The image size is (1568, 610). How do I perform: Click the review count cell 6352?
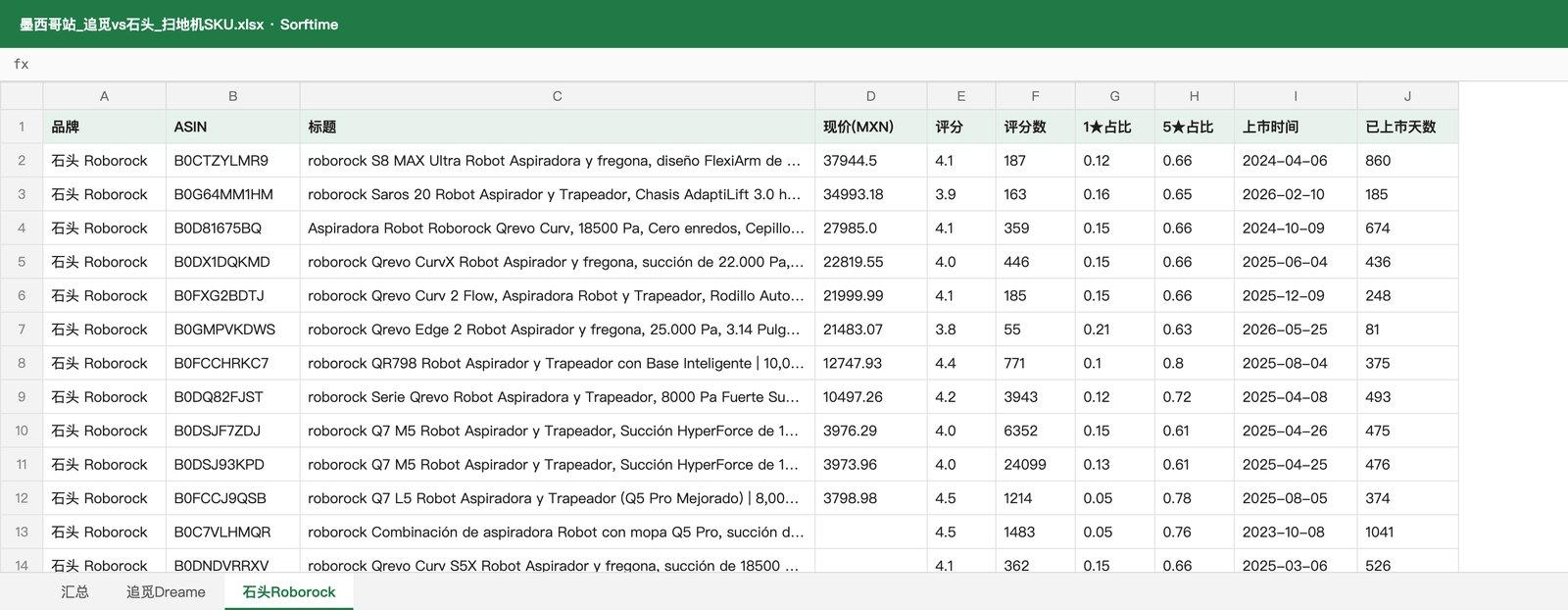coord(1035,431)
